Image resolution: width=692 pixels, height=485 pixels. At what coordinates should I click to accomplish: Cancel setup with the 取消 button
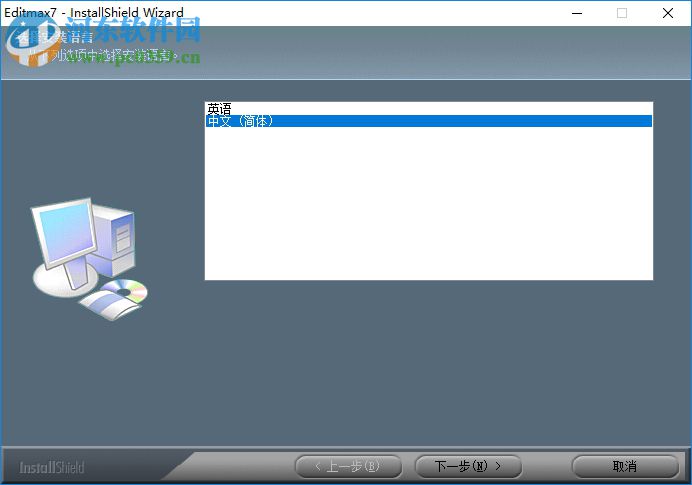(625, 466)
